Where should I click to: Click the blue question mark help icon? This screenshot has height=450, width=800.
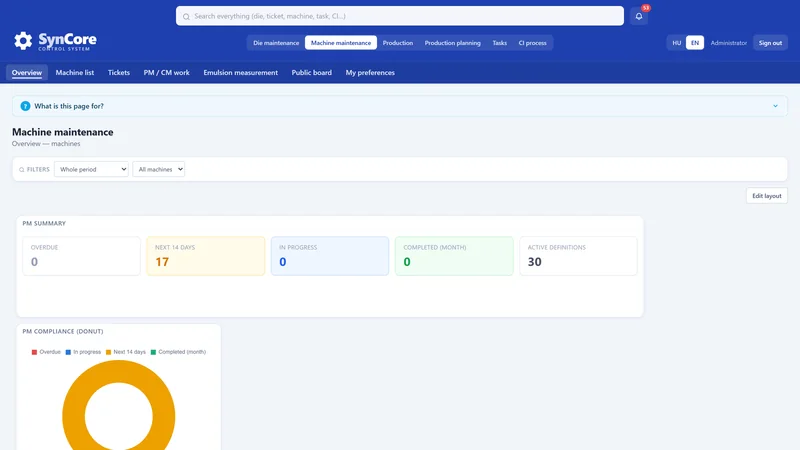click(25, 106)
